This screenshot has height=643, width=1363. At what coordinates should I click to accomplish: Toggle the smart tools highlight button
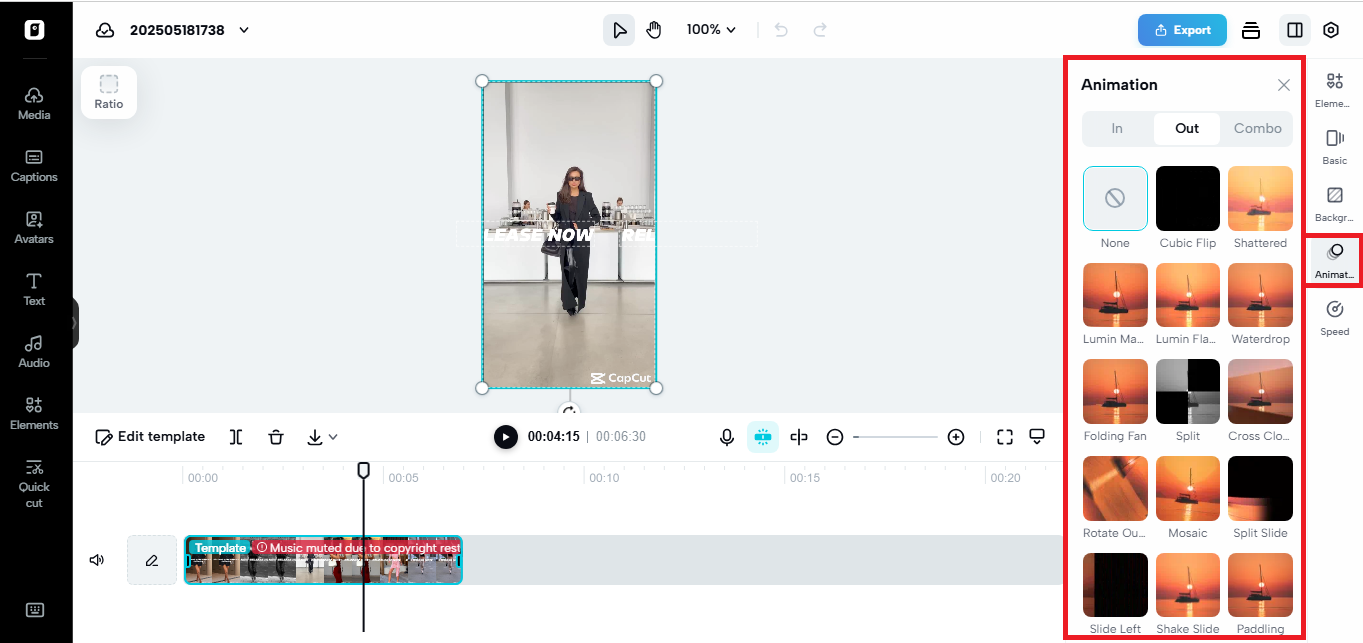tap(763, 436)
